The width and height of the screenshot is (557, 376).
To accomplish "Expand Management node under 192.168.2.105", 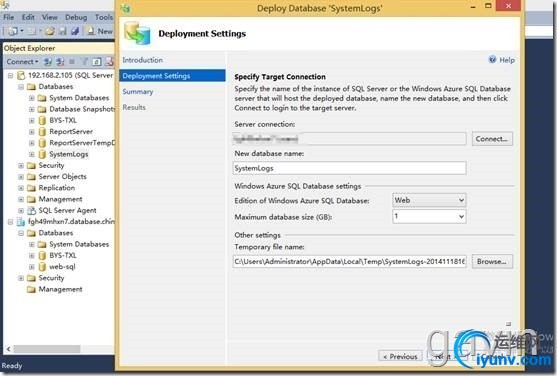I will (21, 199).
